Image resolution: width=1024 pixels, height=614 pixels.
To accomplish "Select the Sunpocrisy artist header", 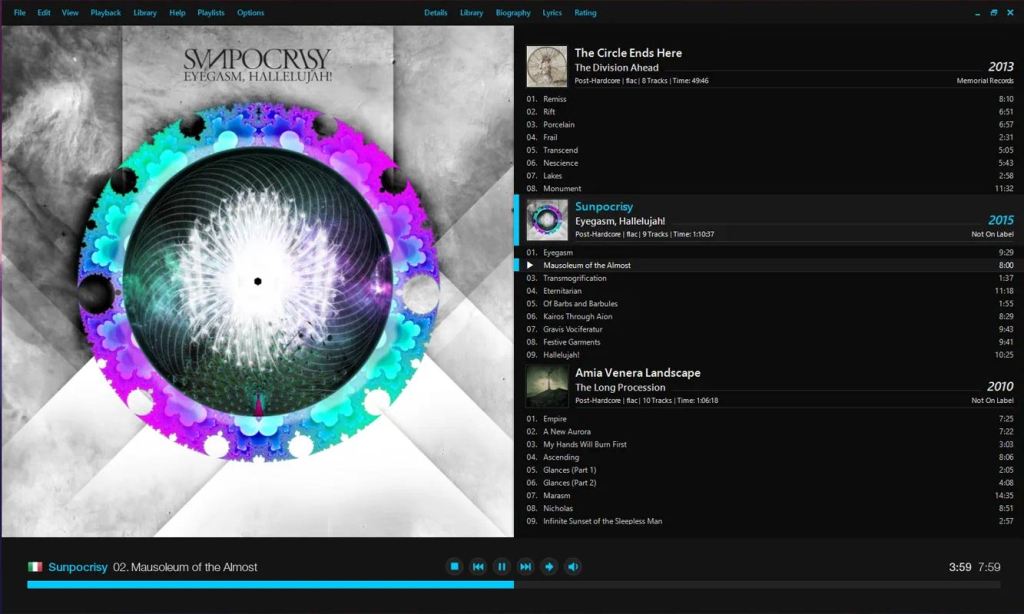I will (604, 206).
